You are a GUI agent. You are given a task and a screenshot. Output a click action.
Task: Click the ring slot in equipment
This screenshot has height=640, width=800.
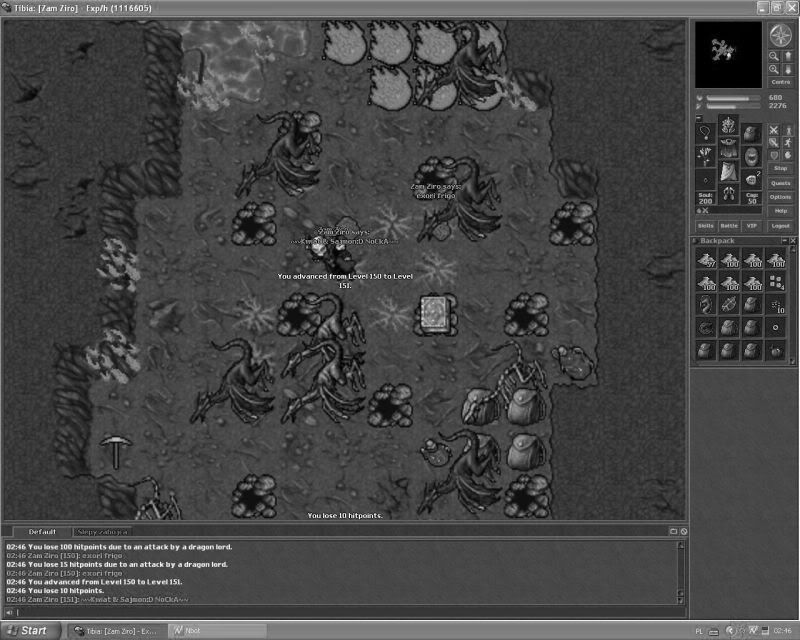706,179
